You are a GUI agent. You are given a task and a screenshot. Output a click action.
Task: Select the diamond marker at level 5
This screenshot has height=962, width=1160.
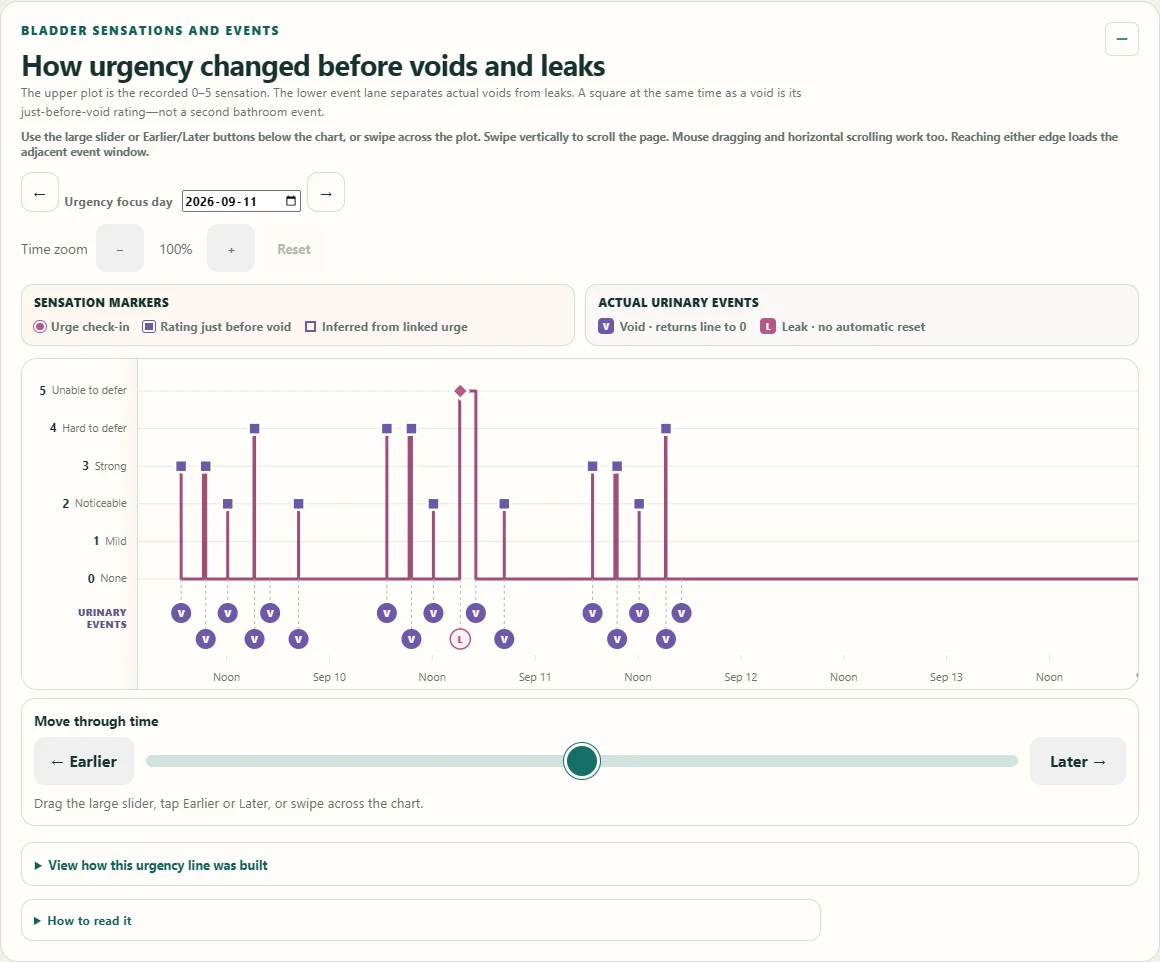pos(460,391)
